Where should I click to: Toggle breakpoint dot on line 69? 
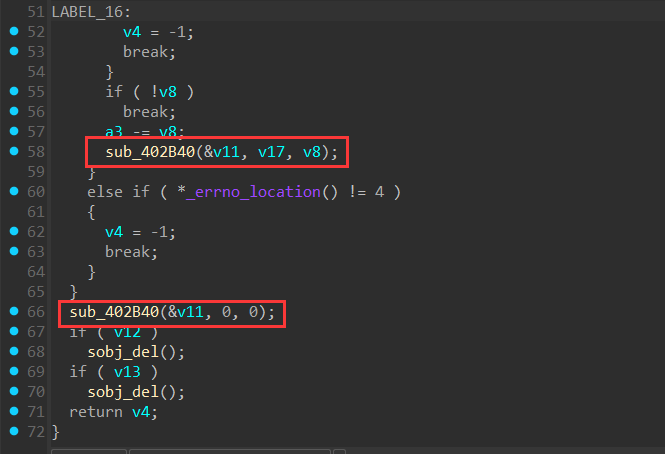pos(14,371)
